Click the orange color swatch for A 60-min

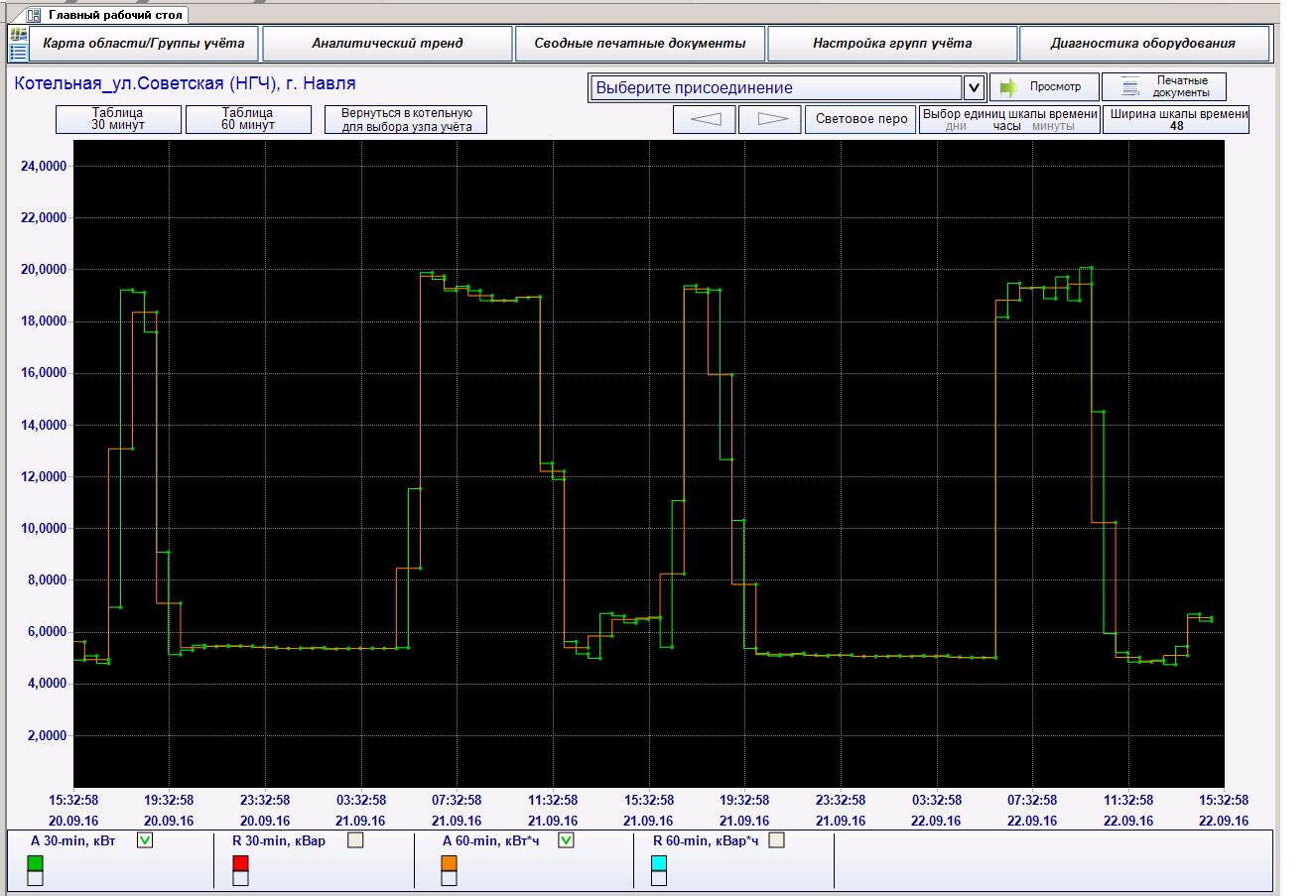coord(449,863)
